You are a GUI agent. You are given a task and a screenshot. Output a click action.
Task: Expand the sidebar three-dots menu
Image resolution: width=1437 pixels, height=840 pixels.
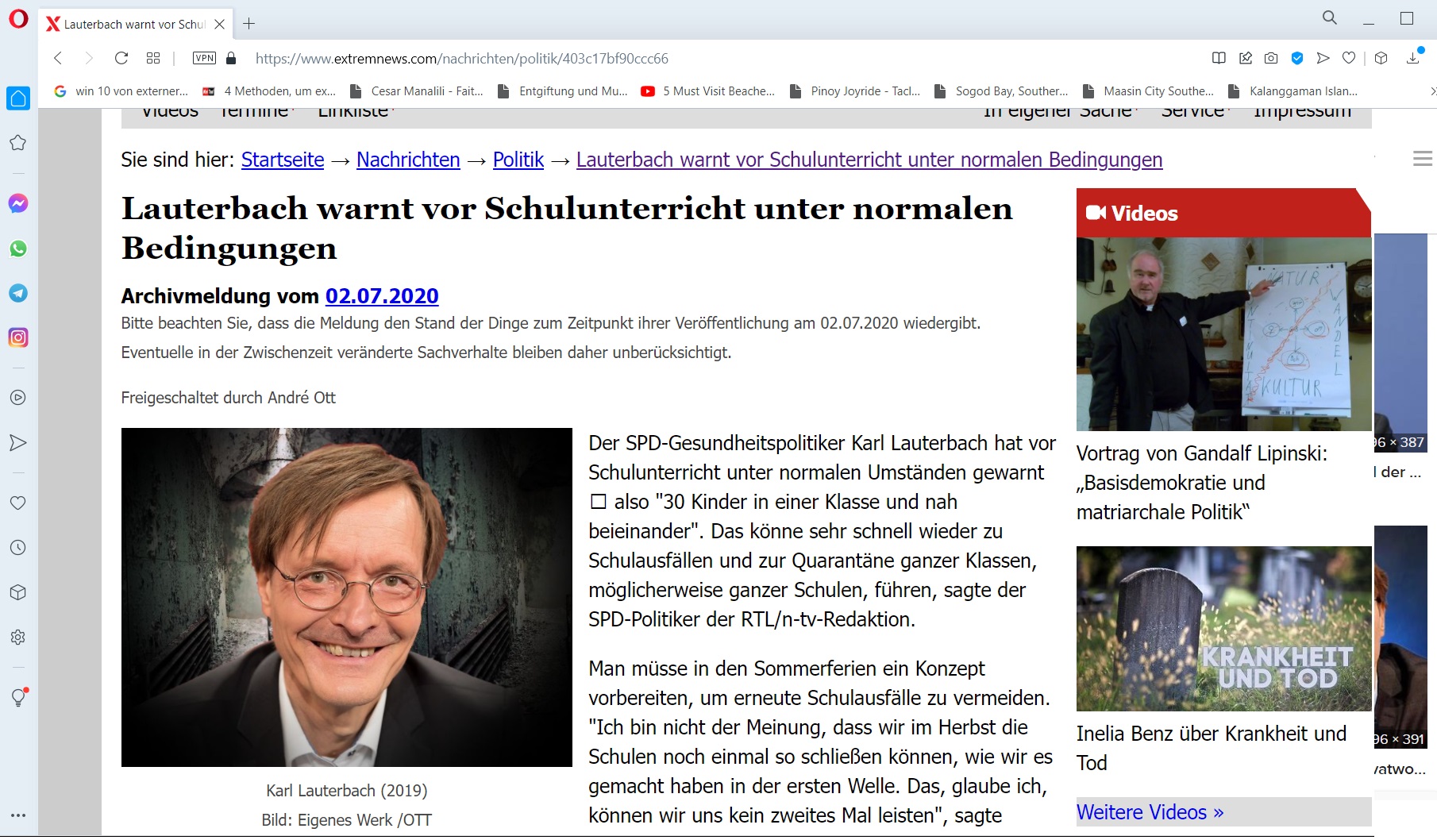[18, 815]
